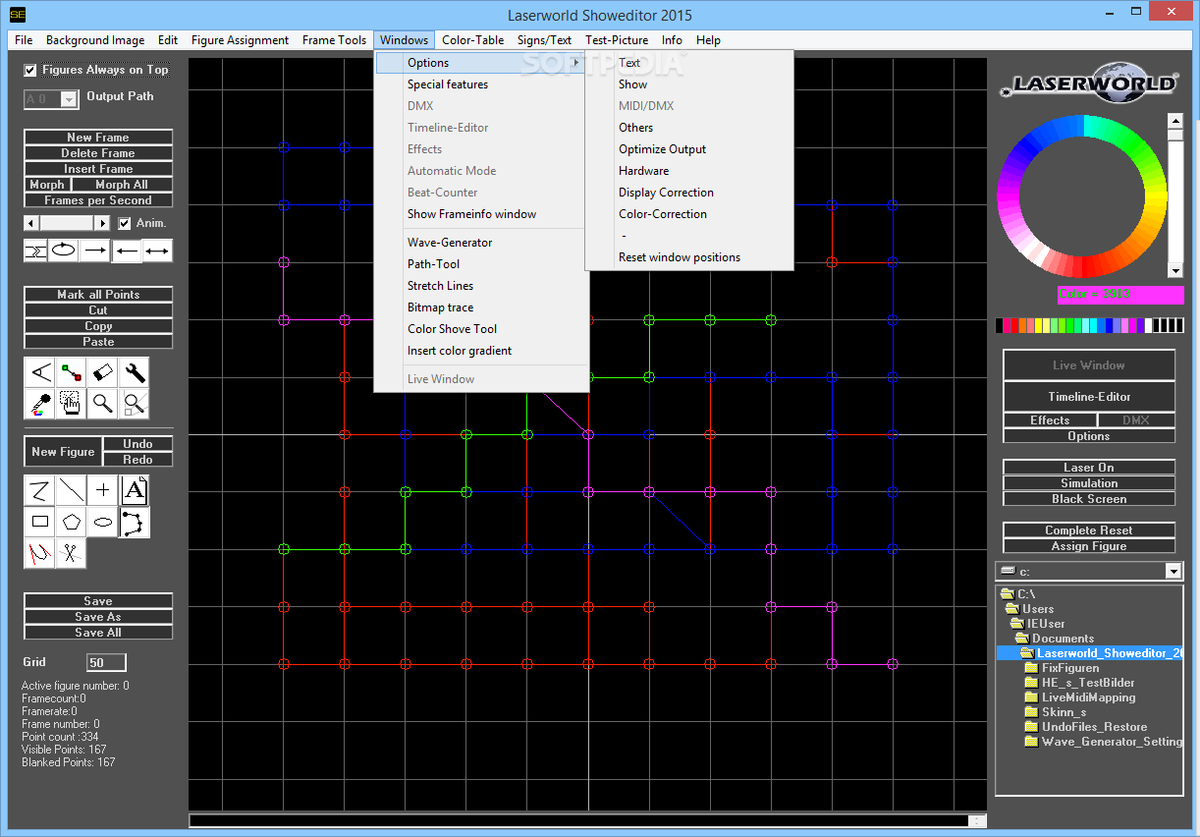Choose Reset window positions in submenu
Image resolution: width=1200 pixels, height=837 pixels.
tap(690, 257)
